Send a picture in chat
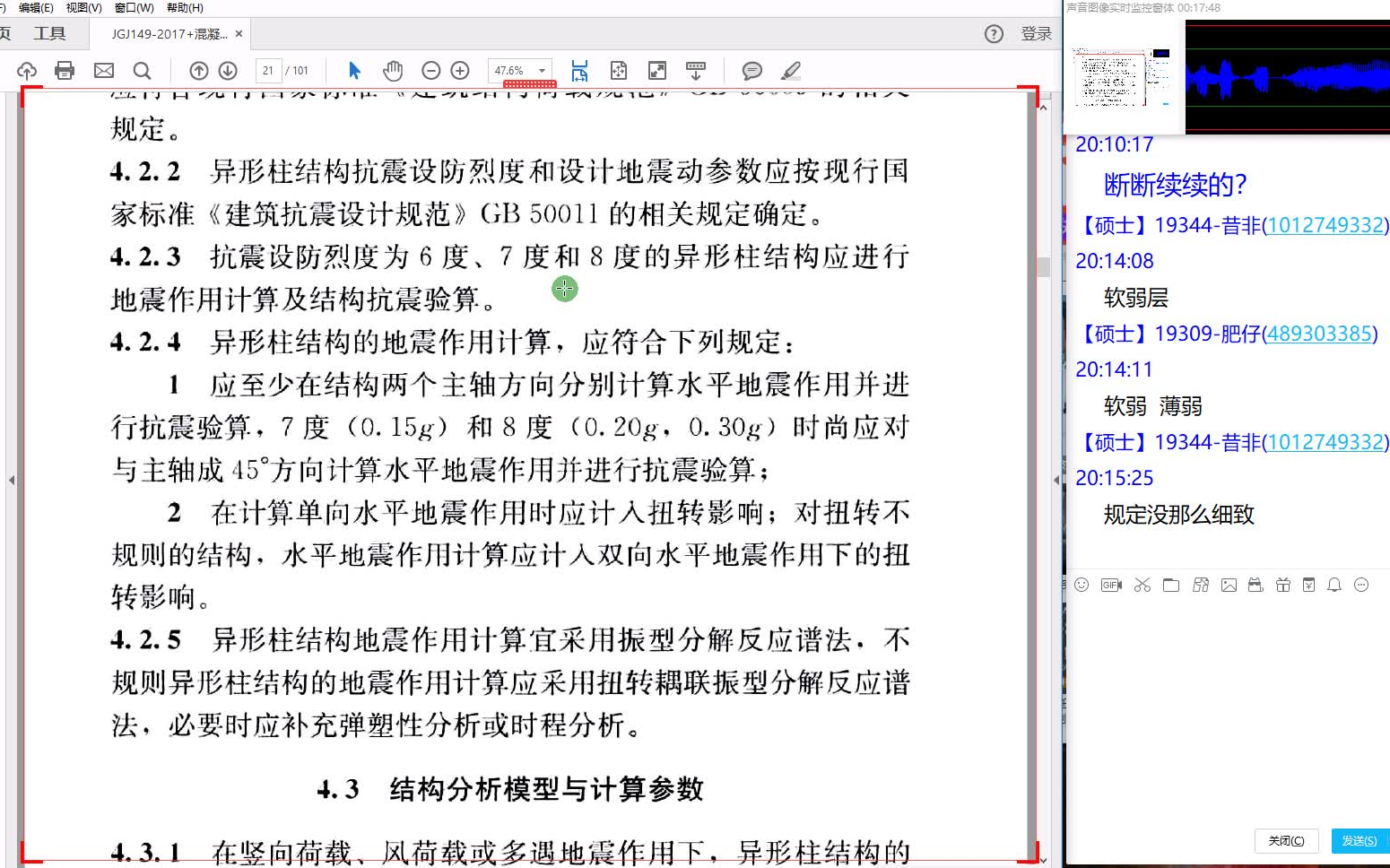The height and width of the screenshot is (868, 1390). click(1229, 585)
